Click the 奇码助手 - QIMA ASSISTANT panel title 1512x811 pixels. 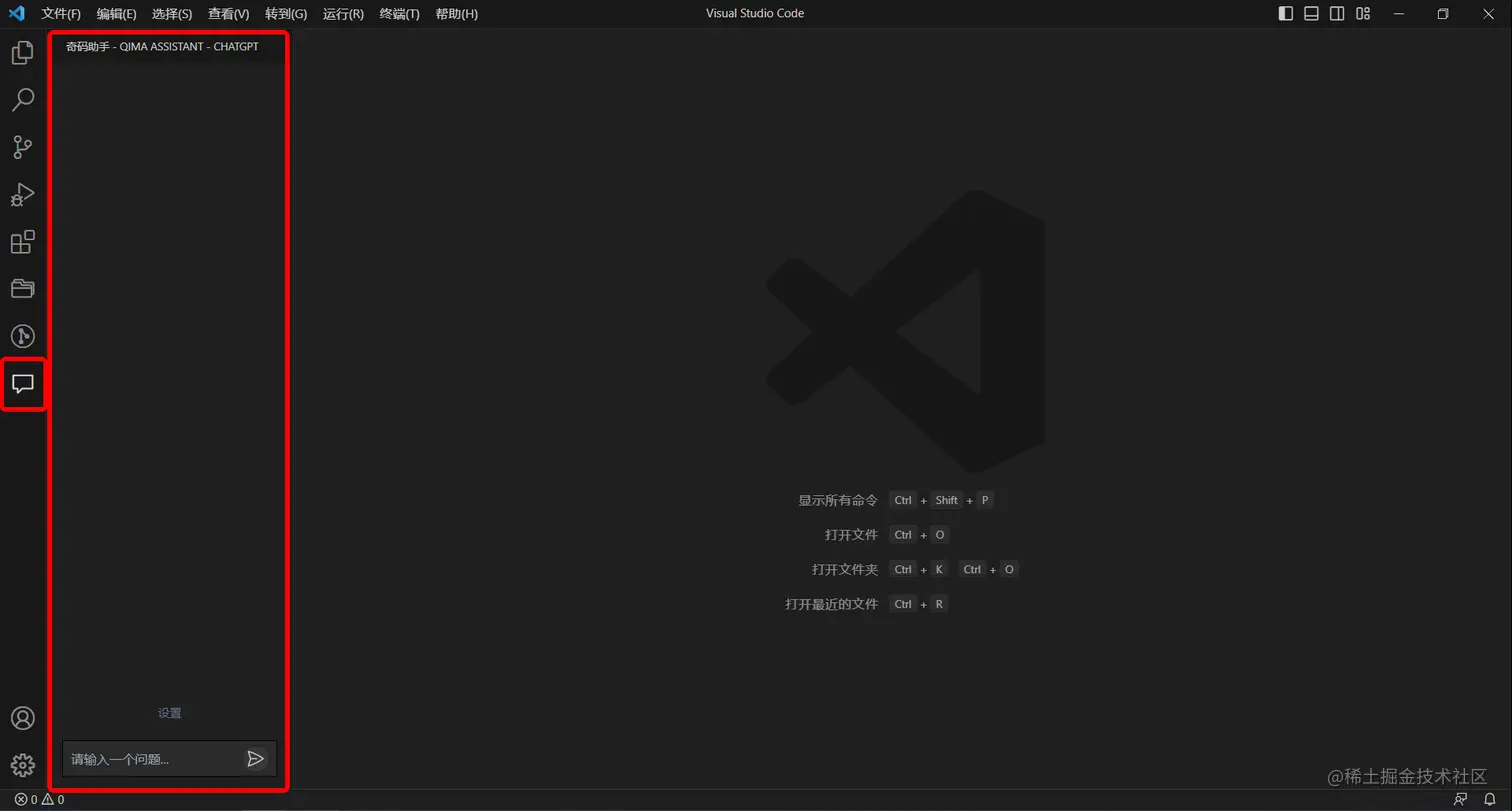pos(163,46)
